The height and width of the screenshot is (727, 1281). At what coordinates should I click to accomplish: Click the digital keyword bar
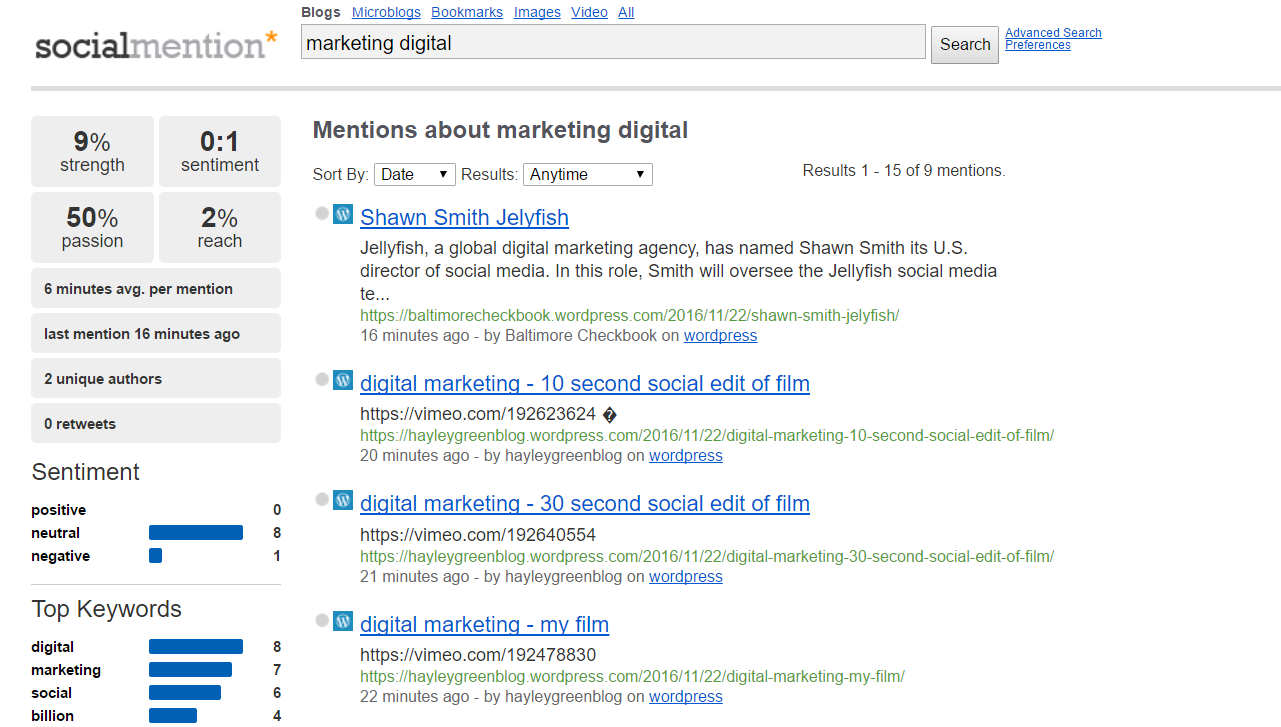[196, 647]
